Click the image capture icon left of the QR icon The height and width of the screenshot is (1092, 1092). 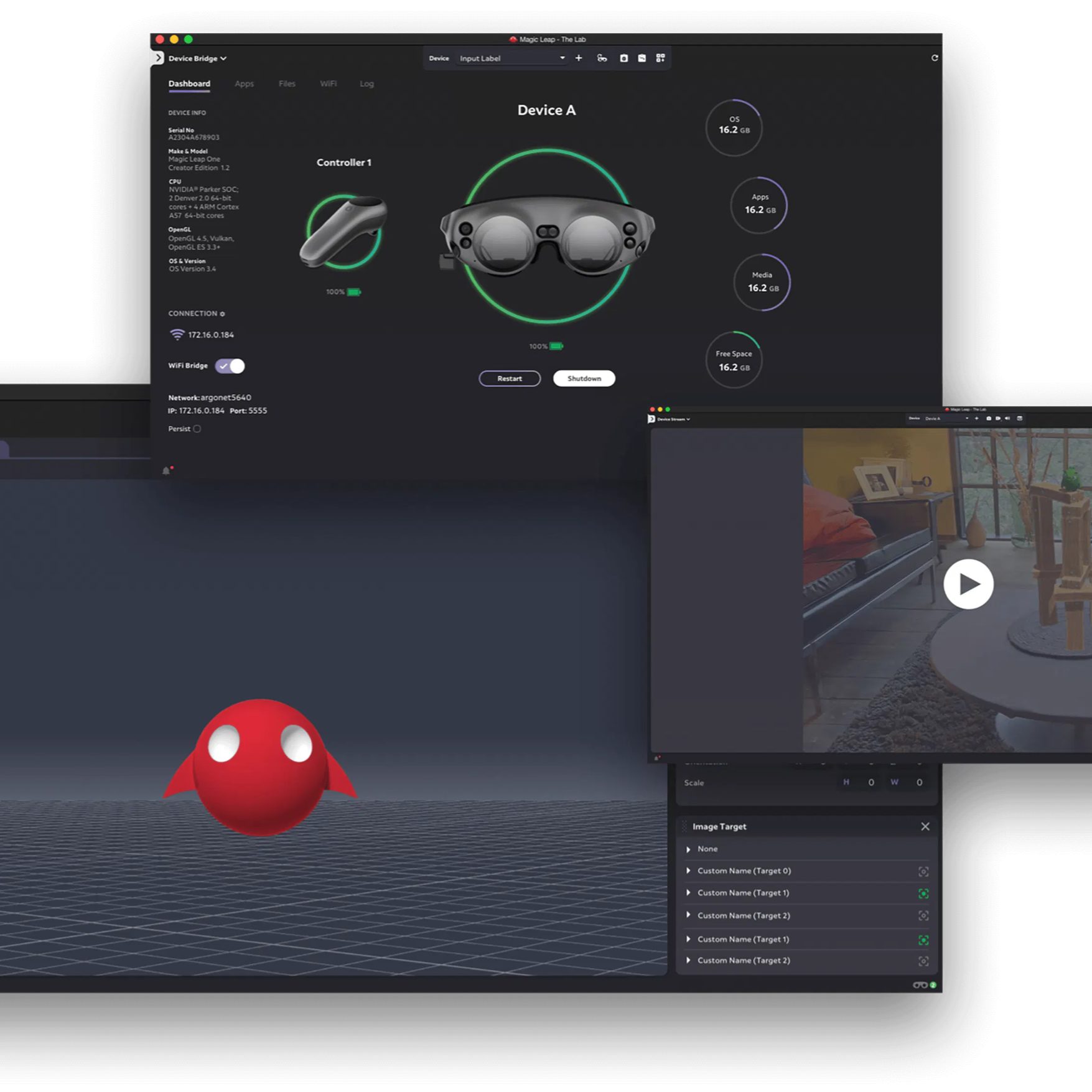pos(642,58)
